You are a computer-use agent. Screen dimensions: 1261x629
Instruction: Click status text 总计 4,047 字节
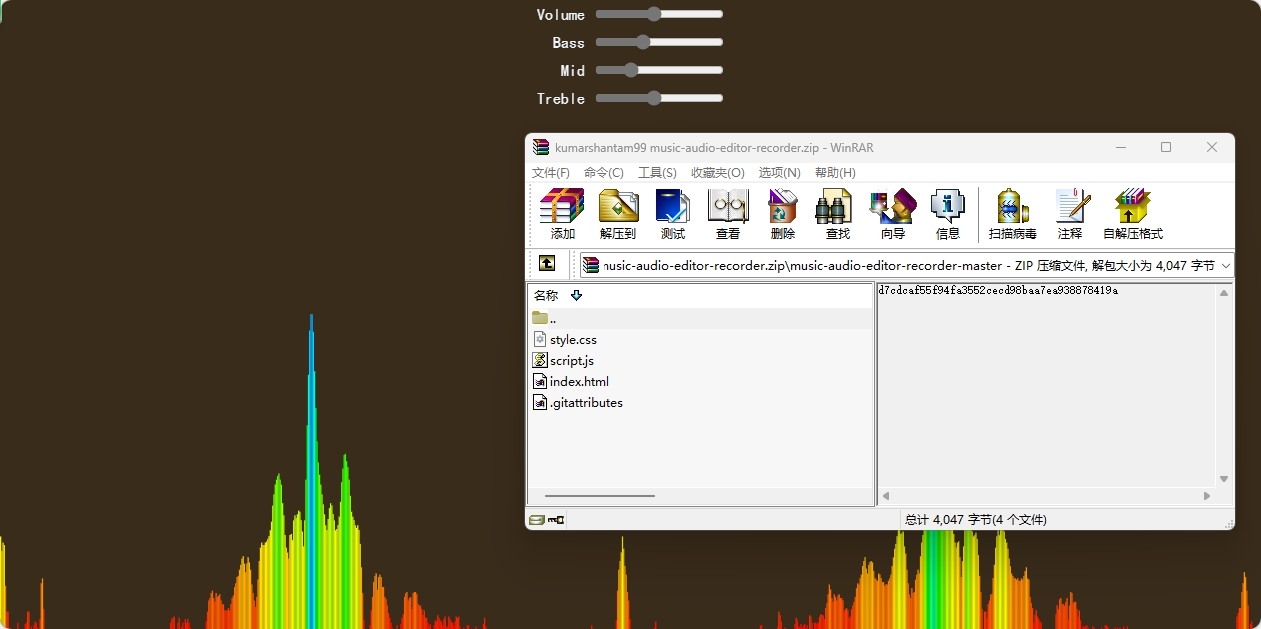click(976, 520)
